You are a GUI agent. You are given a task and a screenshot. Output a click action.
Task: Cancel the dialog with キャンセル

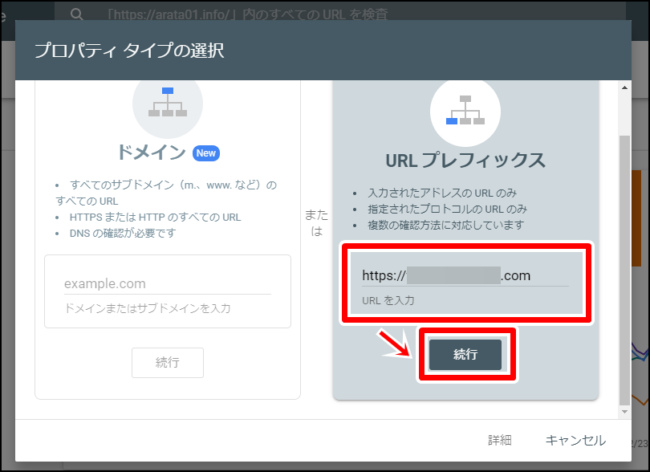point(575,440)
